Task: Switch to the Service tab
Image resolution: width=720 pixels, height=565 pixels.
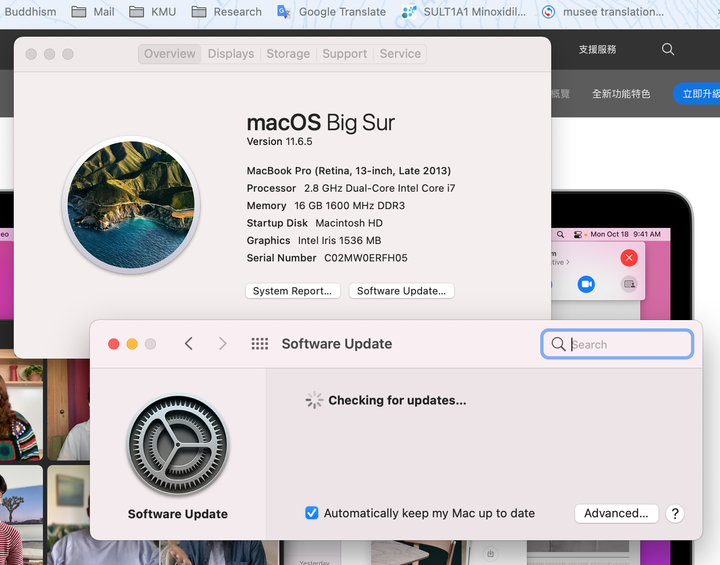Action: [x=400, y=54]
